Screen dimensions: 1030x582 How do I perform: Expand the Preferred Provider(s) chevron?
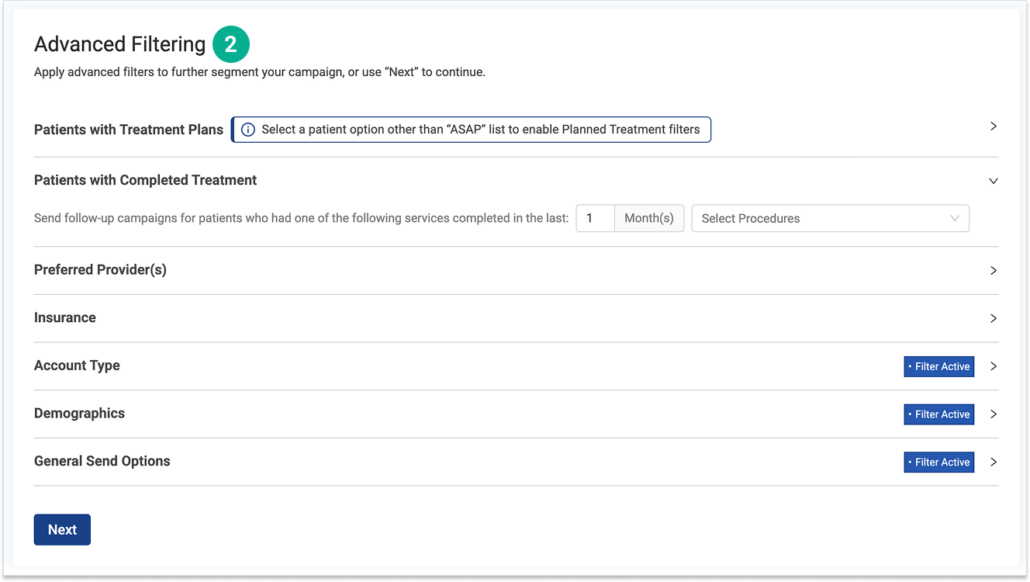click(x=993, y=271)
